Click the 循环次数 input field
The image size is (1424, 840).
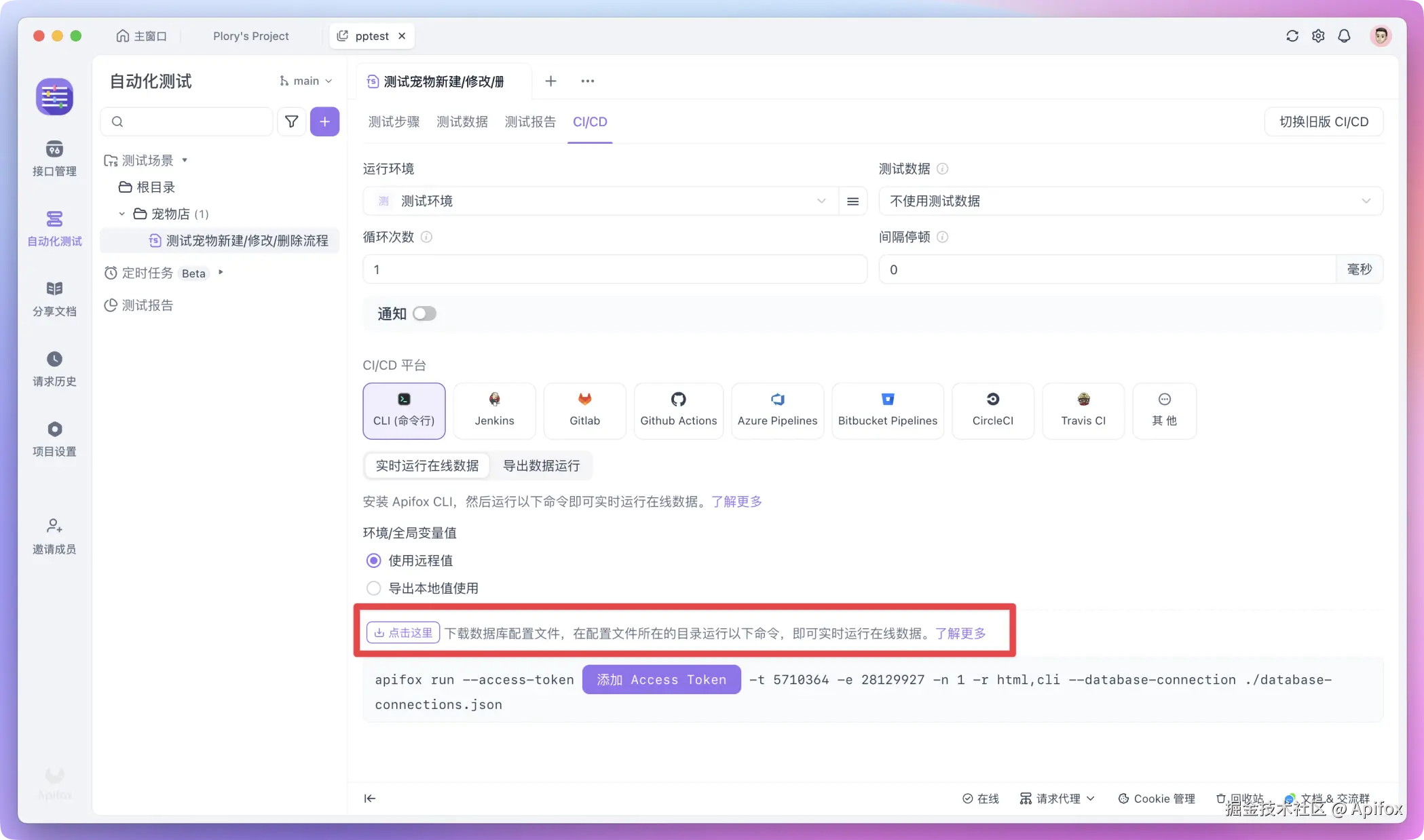coord(614,269)
